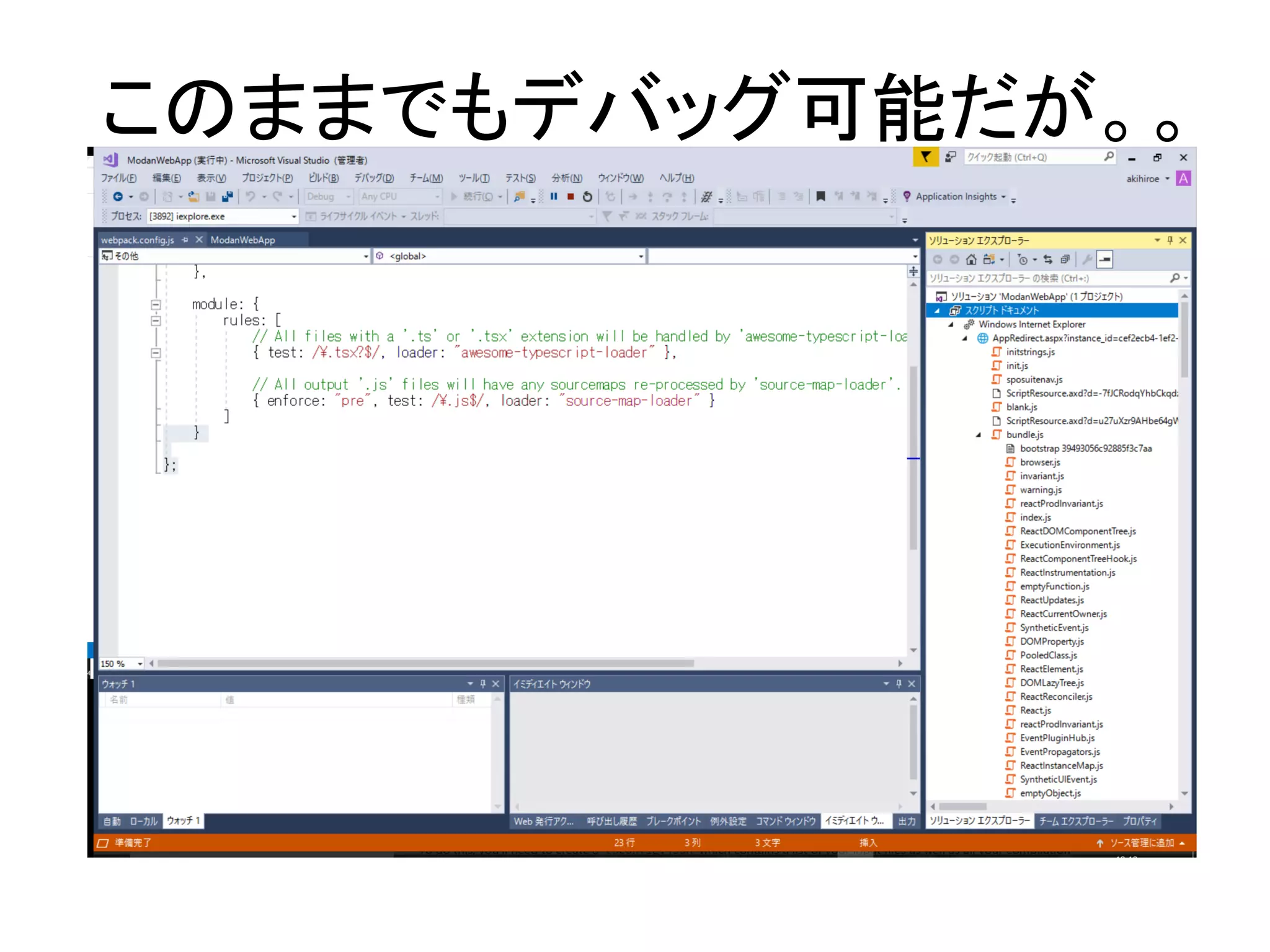Open Application Insights dropdown arrow
The height and width of the screenshot is (952, 1270).
[1003, 196]
